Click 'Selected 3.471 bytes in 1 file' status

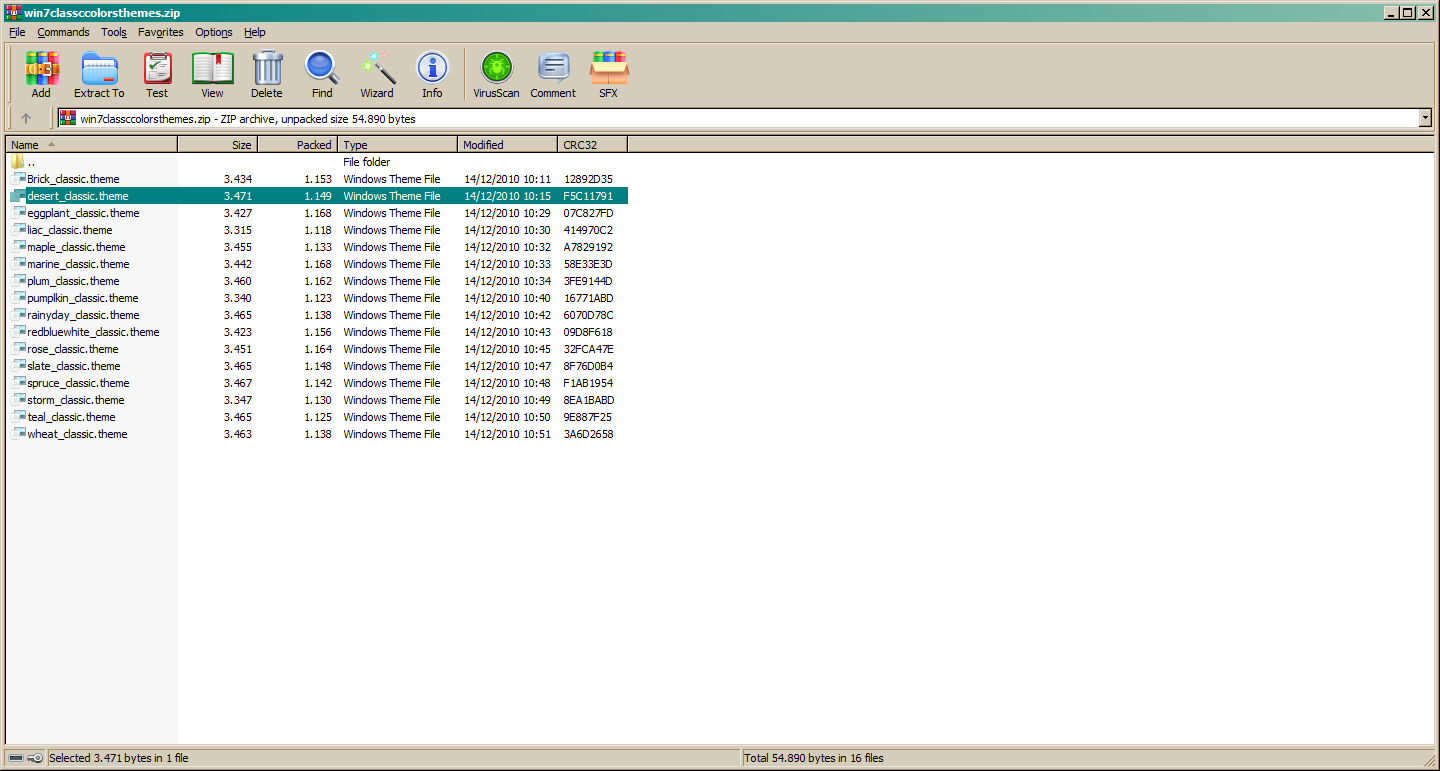[118, 758]
